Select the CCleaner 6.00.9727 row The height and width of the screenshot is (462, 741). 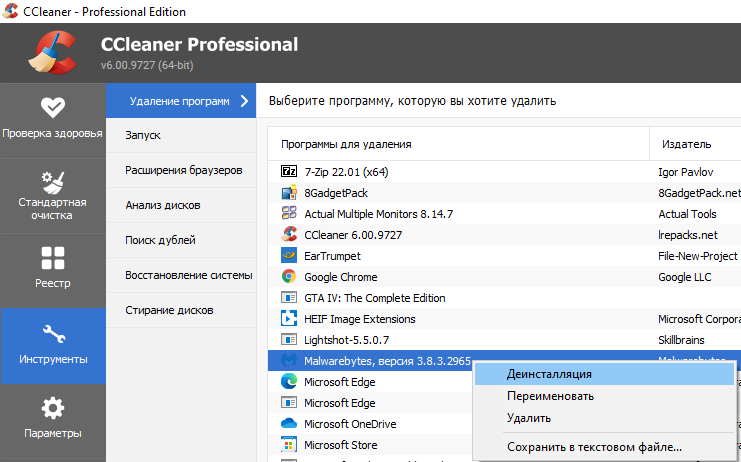(504, 235)
